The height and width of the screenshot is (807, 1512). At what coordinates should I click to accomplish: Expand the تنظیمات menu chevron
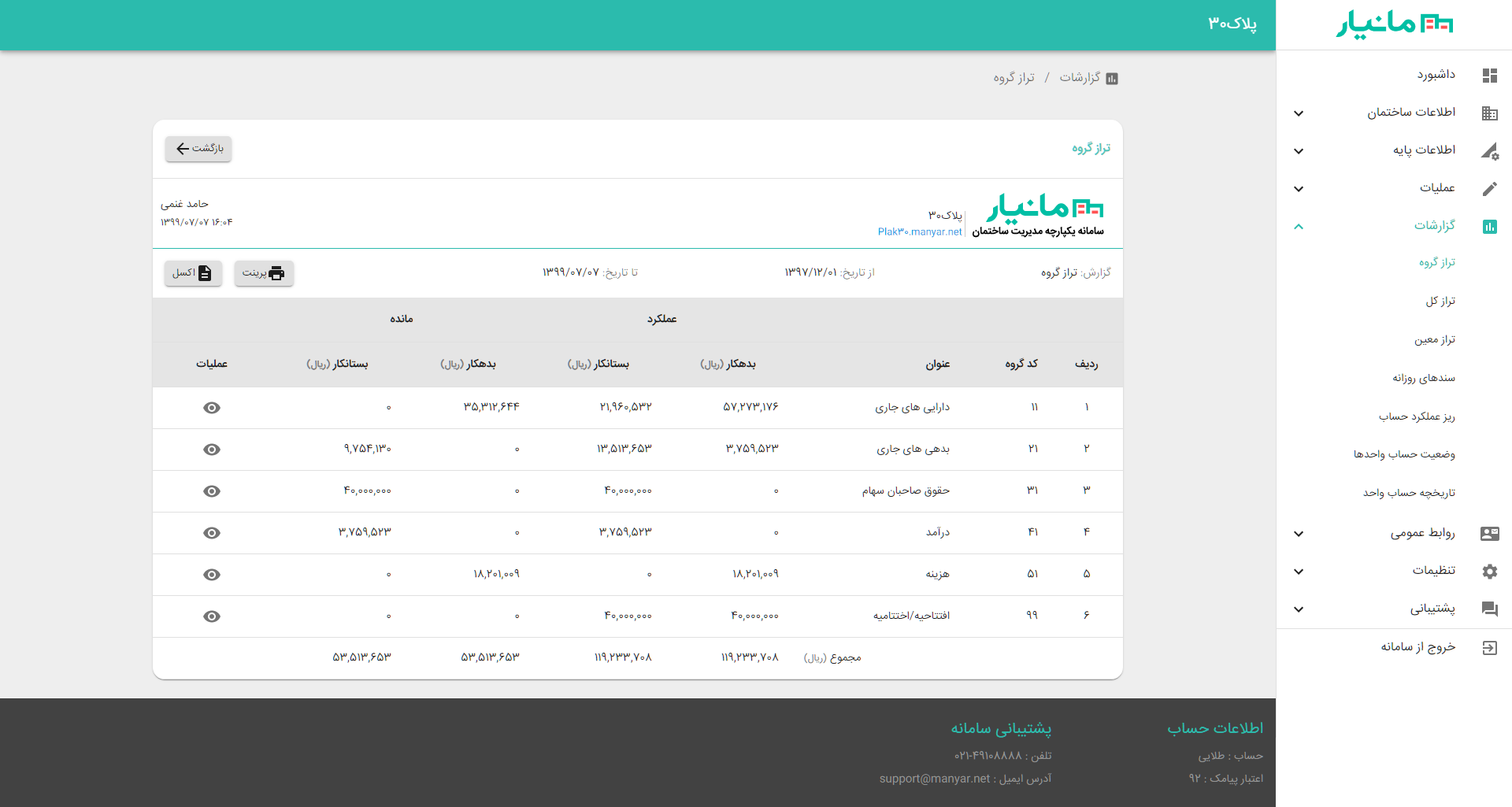[x=1299, y=572]
